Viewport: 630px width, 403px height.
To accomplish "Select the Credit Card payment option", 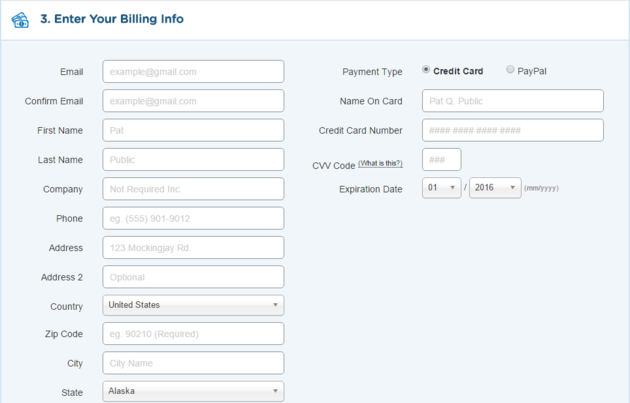I will coord(427,70).
